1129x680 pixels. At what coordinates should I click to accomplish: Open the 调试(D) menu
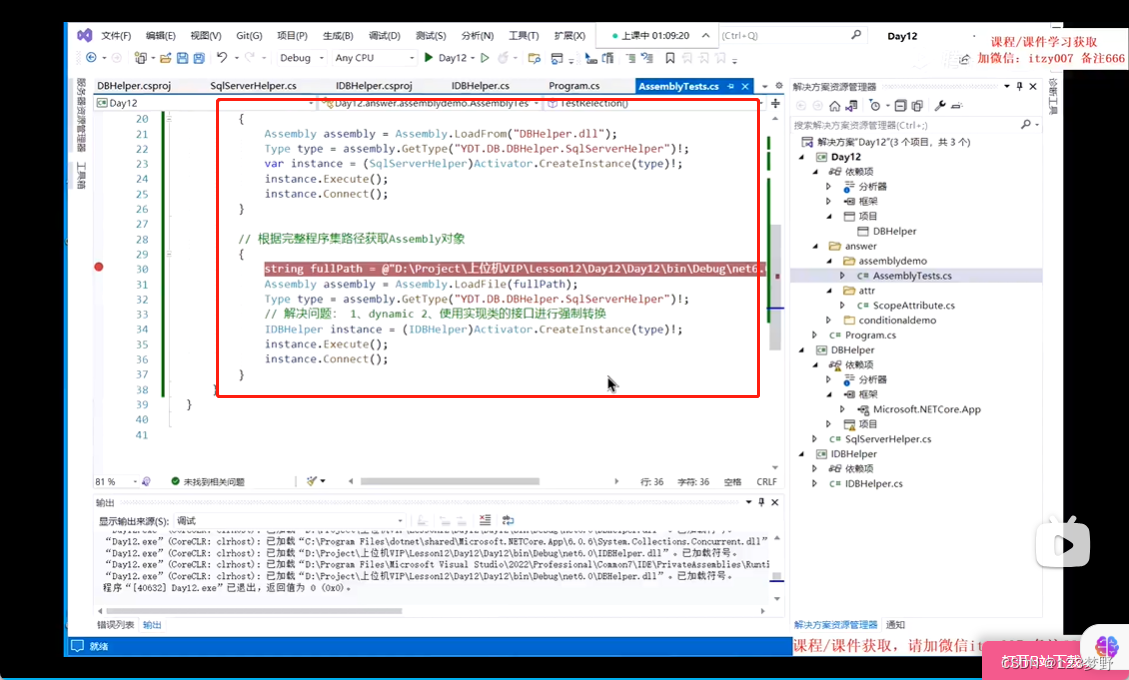pos(384,35)
